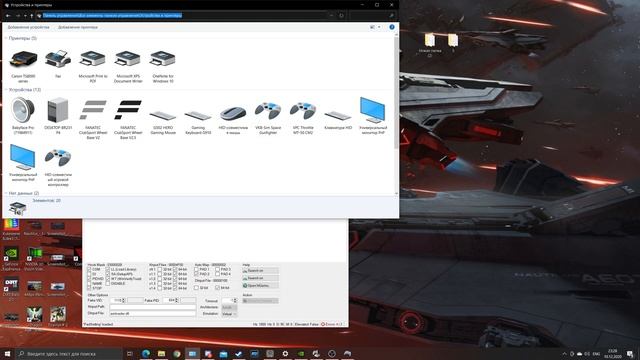
Task: Open Microsoft Edge from the taskbar
Action: 146,353
